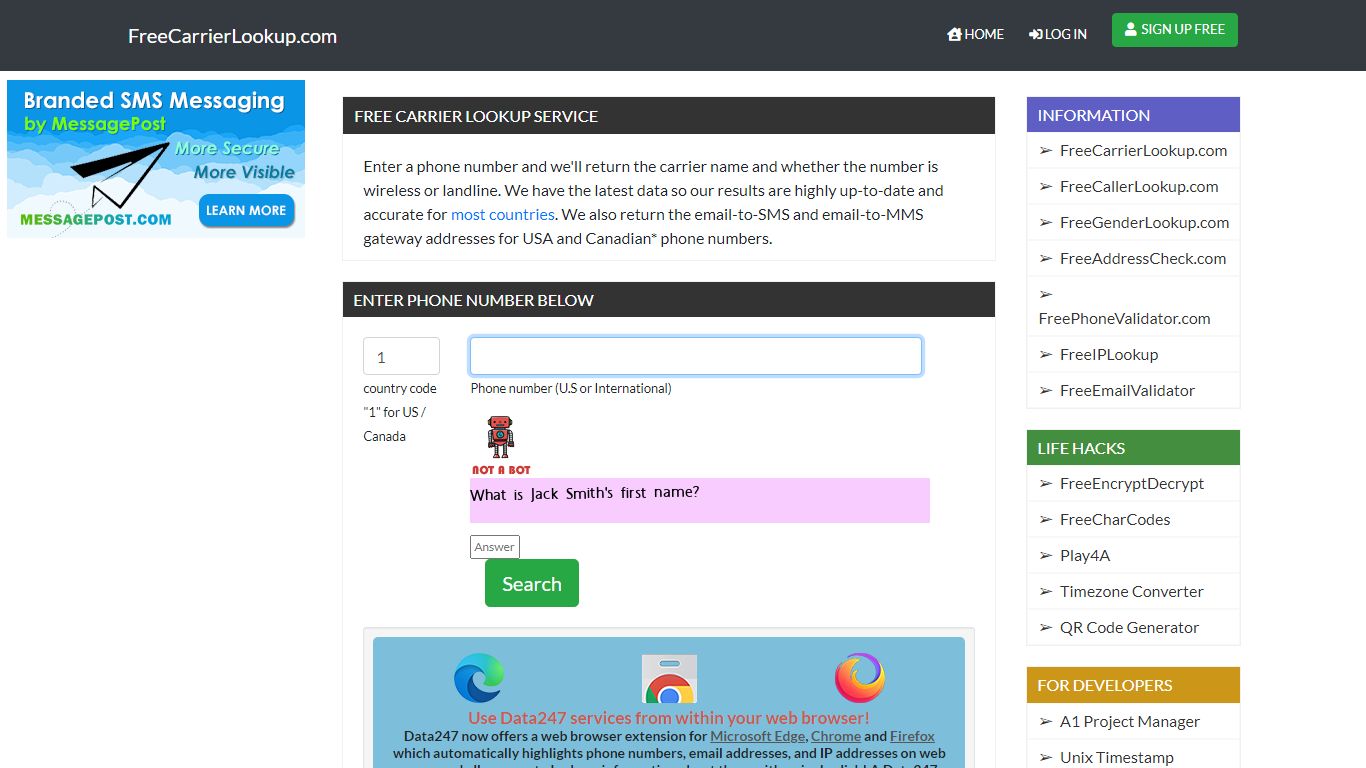Click the Microsoft Edge browser icon
This screenshot has height=768, width=1366.
pos(479,678)
